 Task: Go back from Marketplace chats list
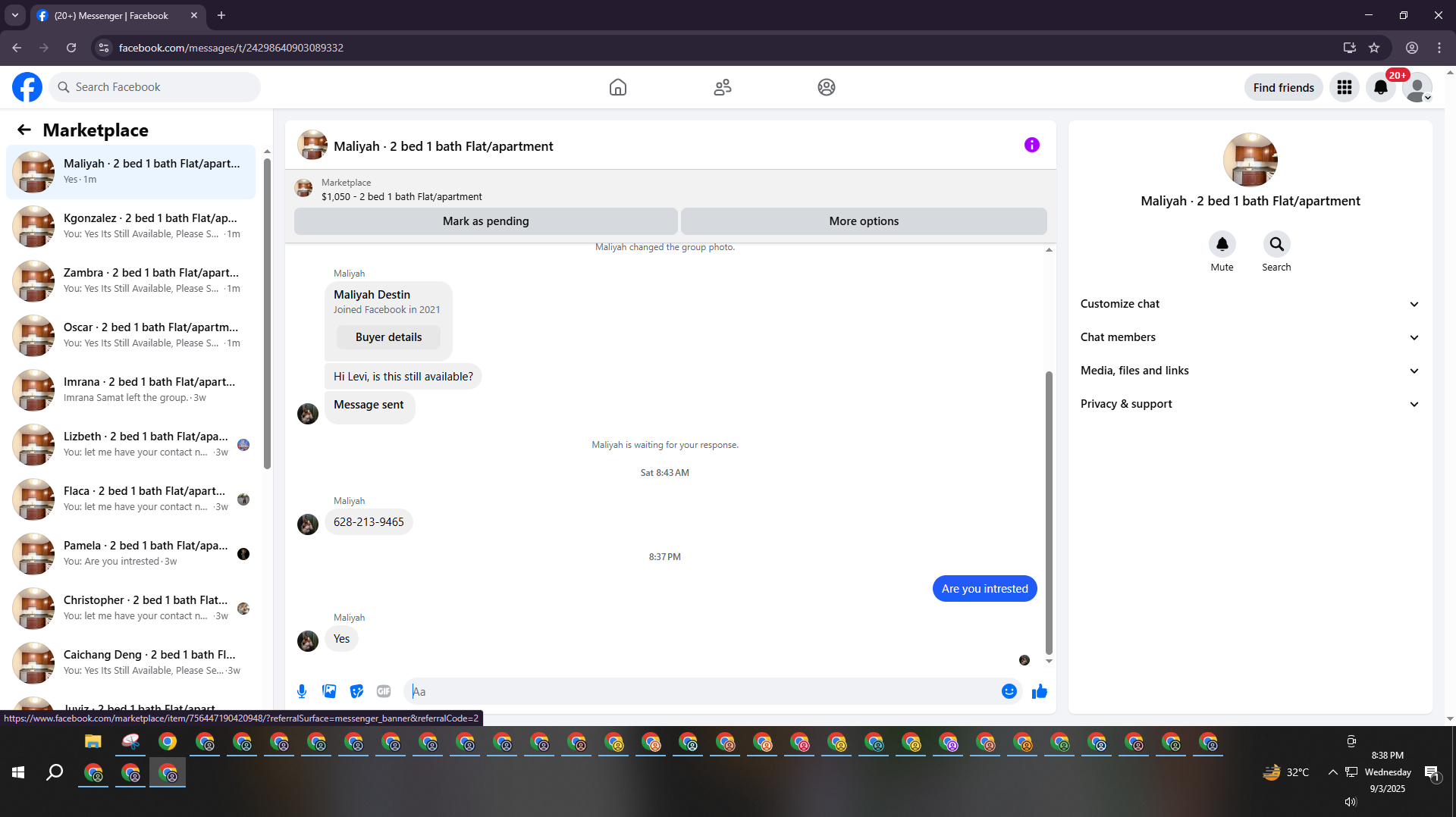(24, 130)
